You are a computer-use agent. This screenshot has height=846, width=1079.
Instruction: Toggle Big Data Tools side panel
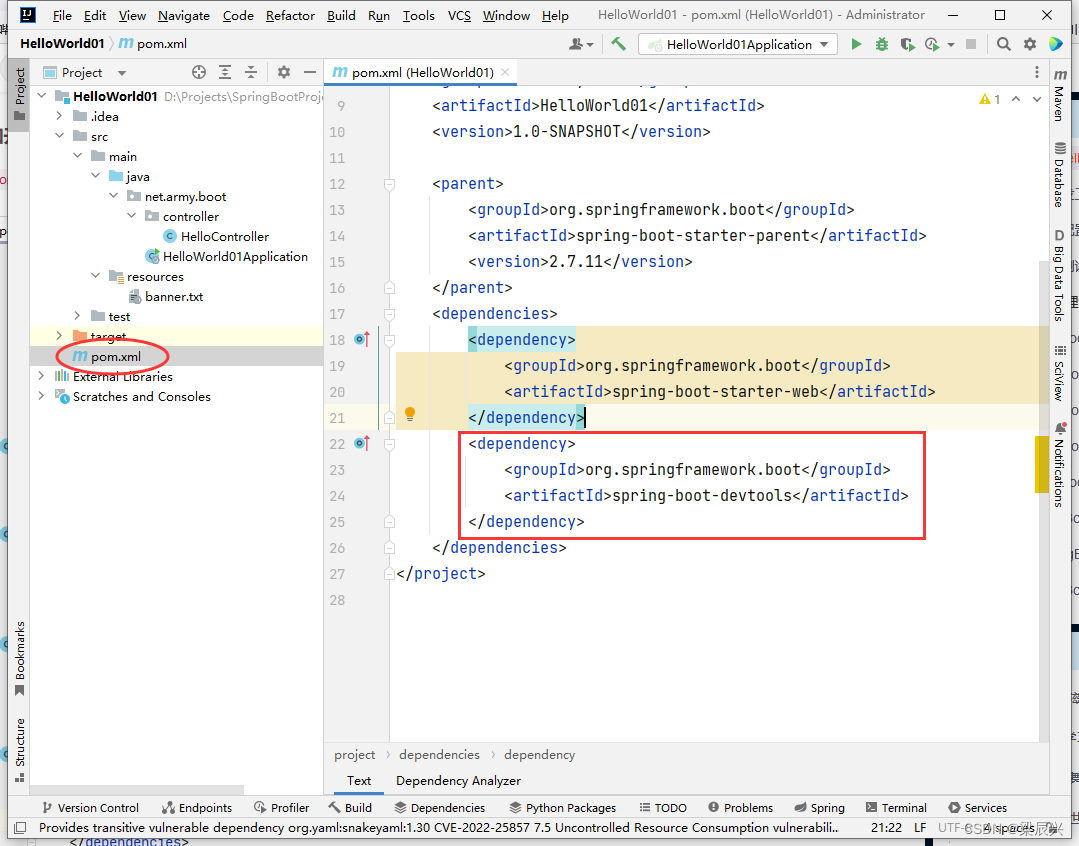coord(1060,275)
